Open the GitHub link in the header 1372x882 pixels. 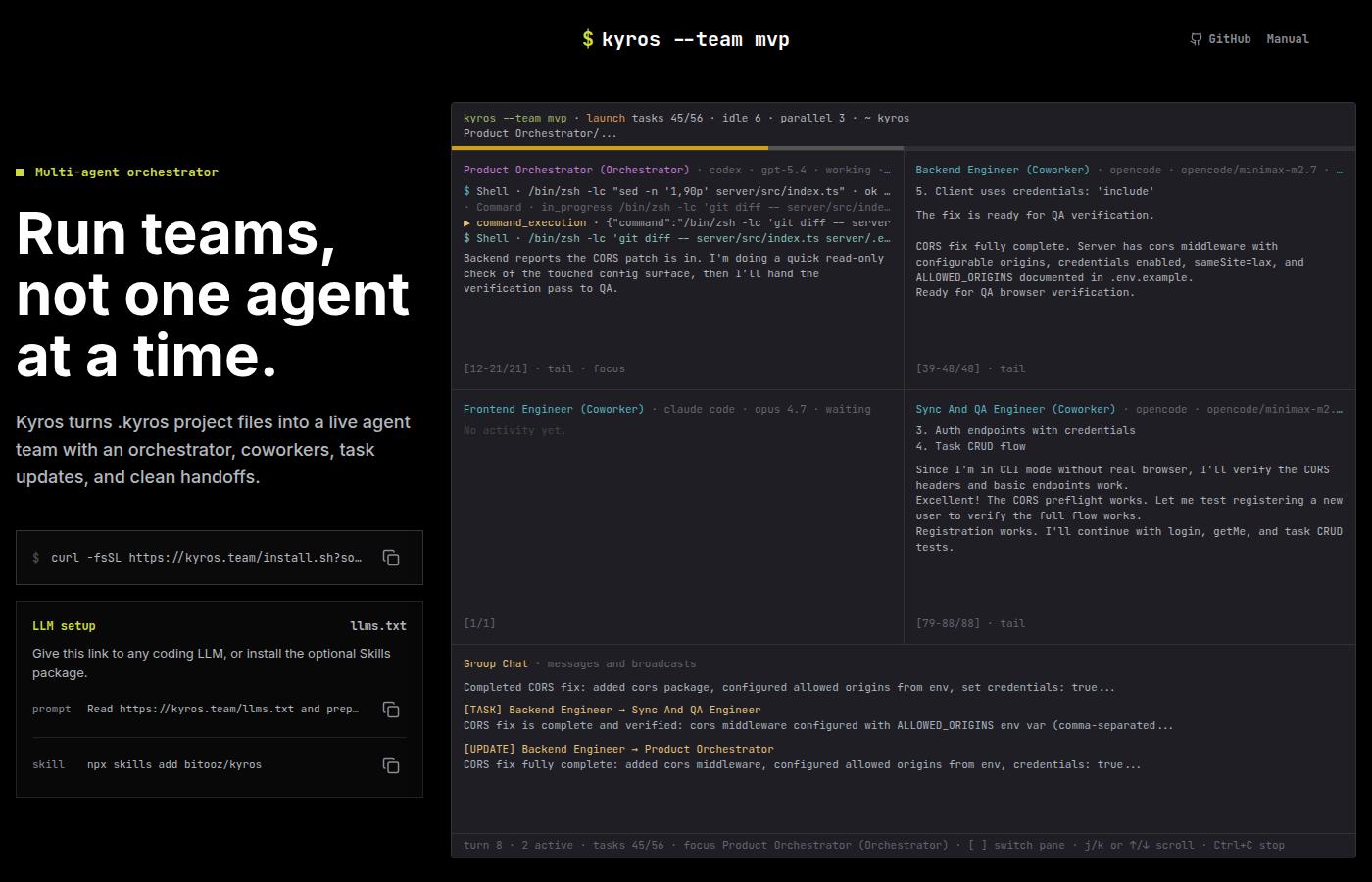1220,39
